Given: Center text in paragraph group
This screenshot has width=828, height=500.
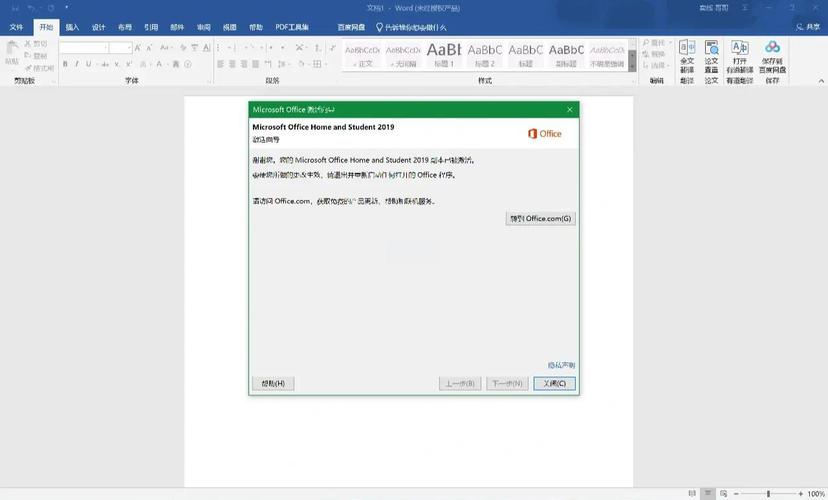Looking at the screenshot, I should click(x=232, y=64).
